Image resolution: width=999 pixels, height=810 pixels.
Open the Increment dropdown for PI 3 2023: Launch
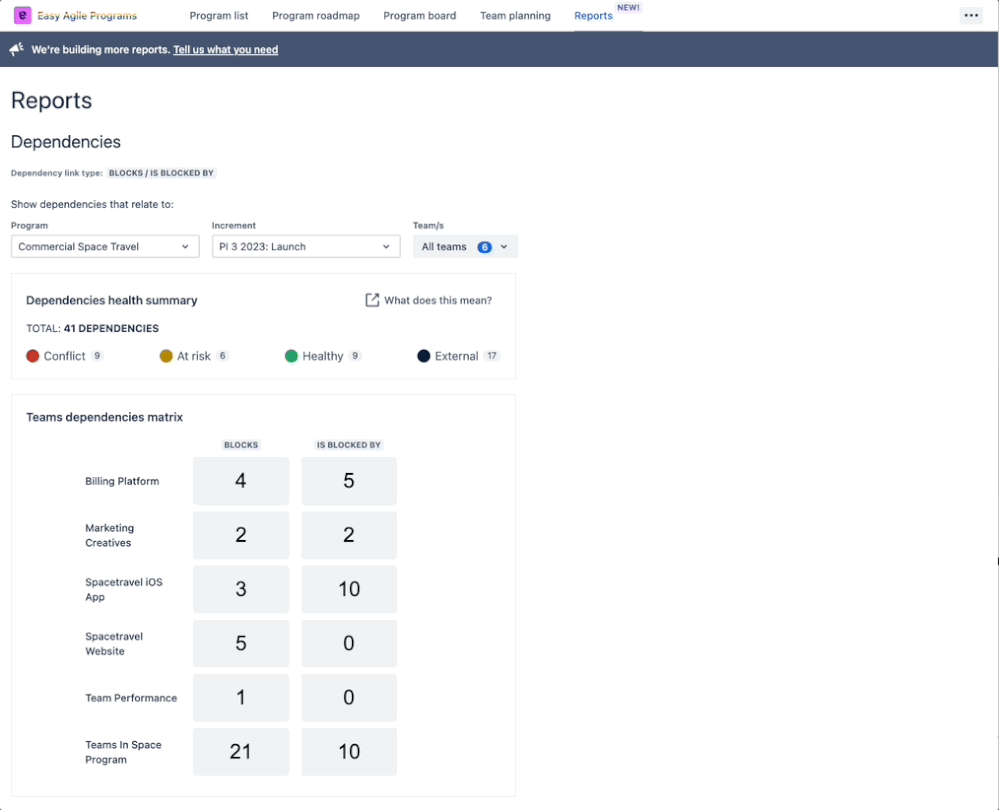(x=305, y=246)
